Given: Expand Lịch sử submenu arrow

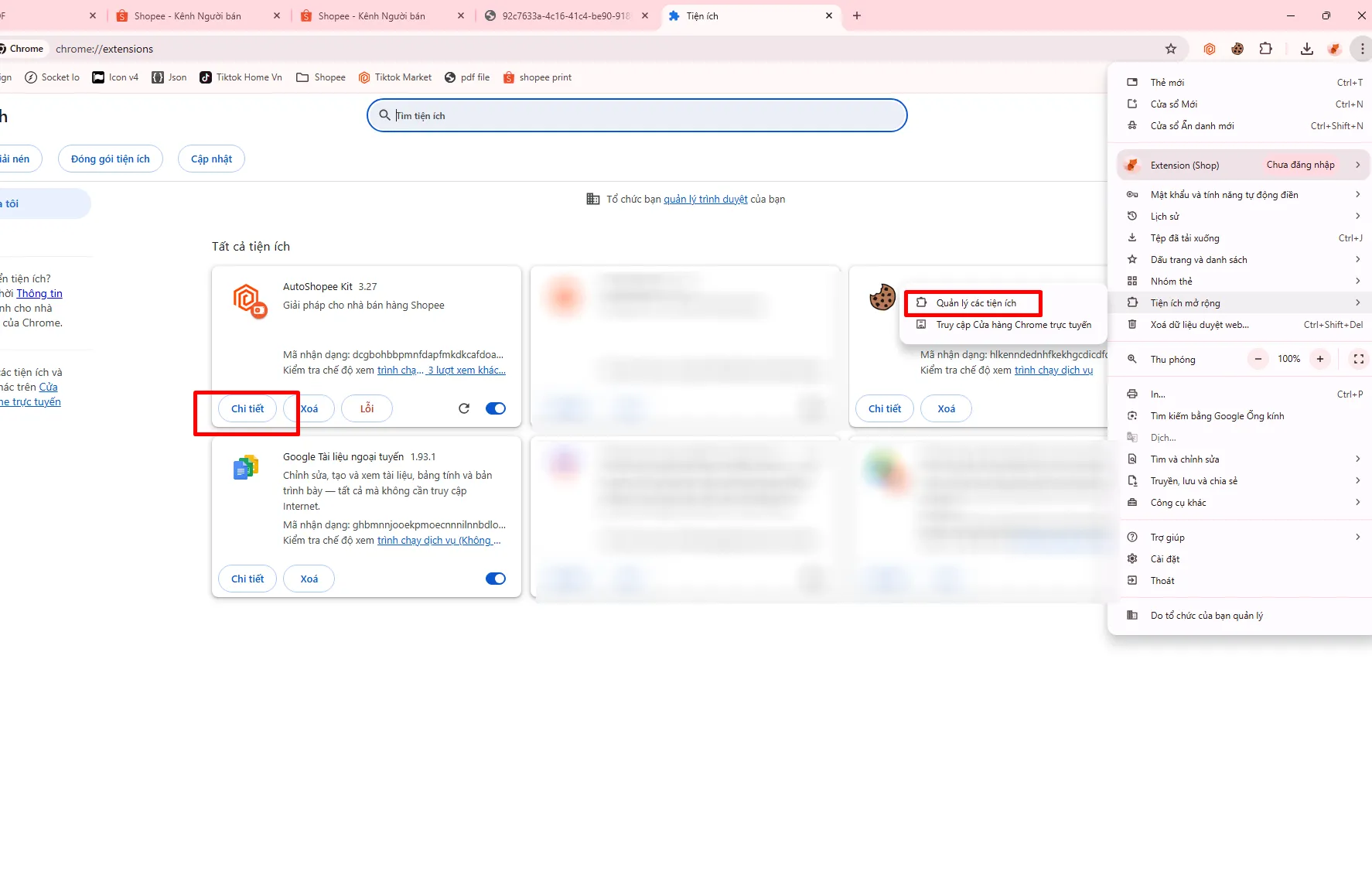Looking at the screenshot, I should pos(1357,216).
